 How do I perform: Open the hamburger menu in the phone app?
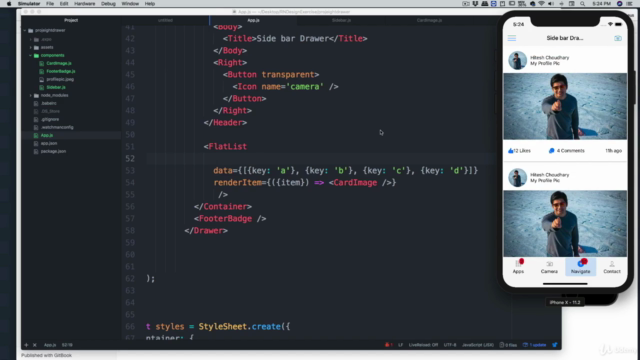[x=511, y=38]
